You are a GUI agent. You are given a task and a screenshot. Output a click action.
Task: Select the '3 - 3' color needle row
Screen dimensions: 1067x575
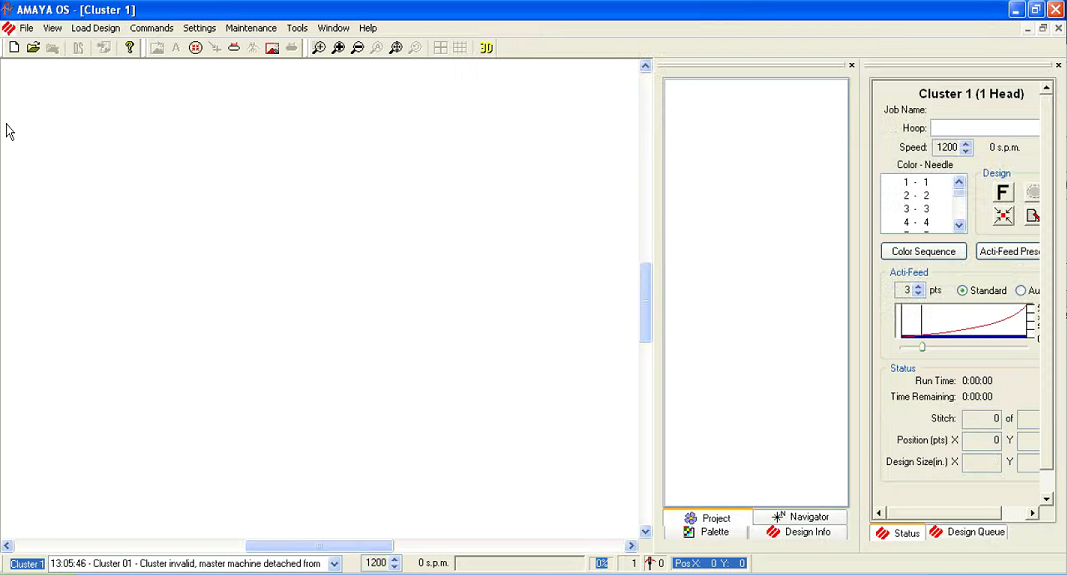pos(917,209)
